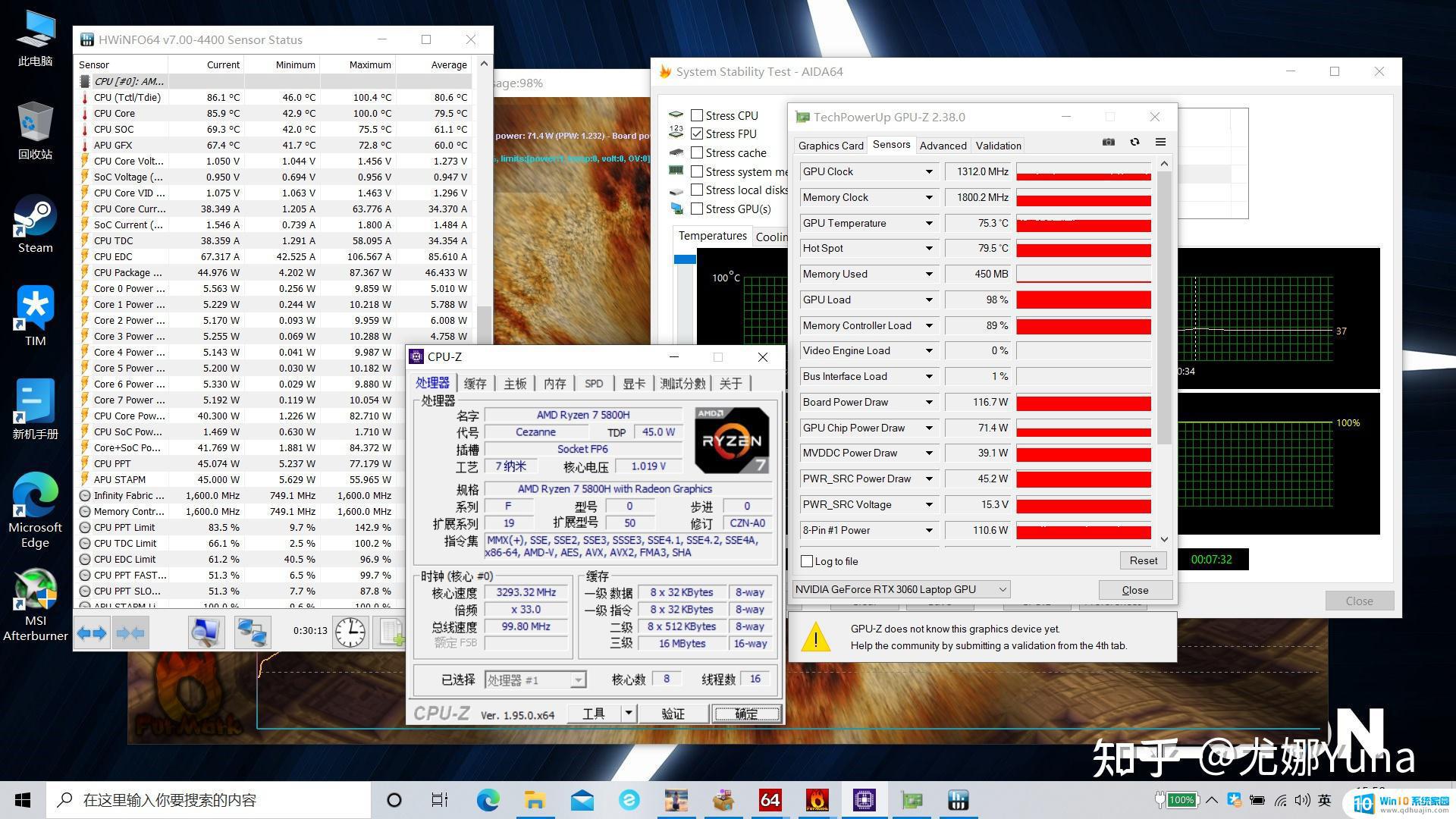1456x819 pixels.
Task: Click GPU-Z sensor list vertical scrollbar
Action: pyautogui.click(x=1164, y=307)
